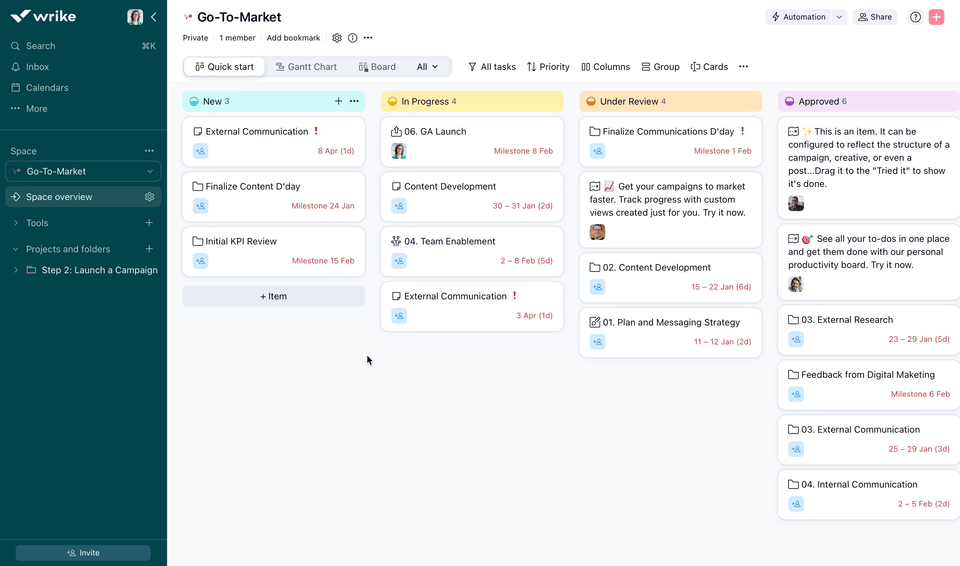Screen dimensions: 960x566
Task: Open the All views dropdown
Action: [x=427, y=67]
